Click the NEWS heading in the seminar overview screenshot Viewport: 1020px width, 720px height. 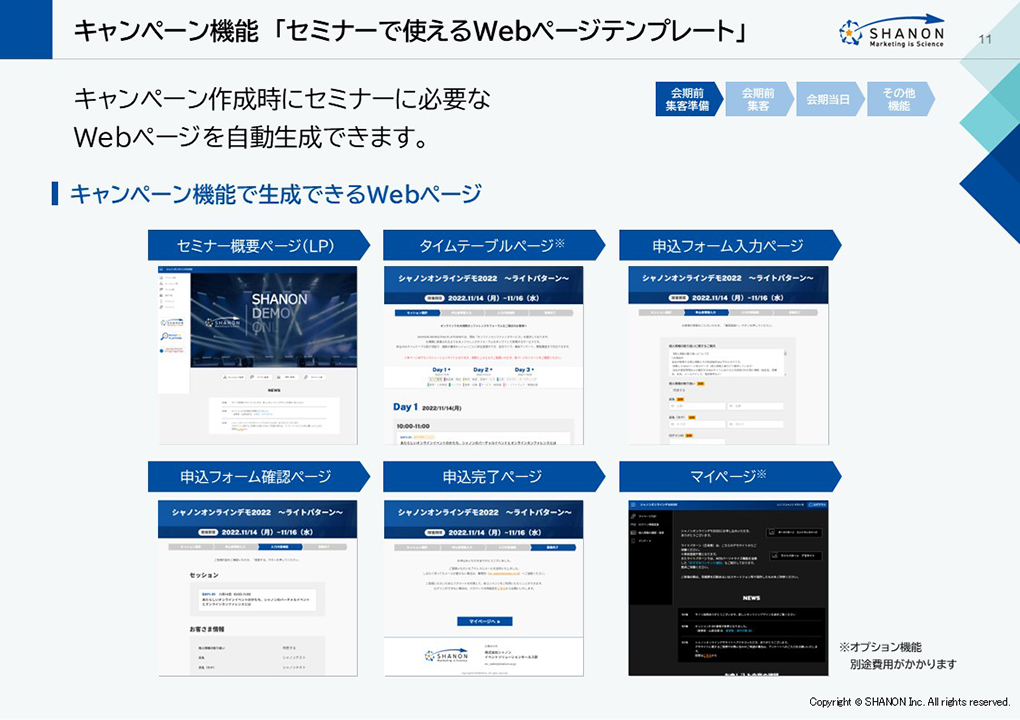[274, 390]
